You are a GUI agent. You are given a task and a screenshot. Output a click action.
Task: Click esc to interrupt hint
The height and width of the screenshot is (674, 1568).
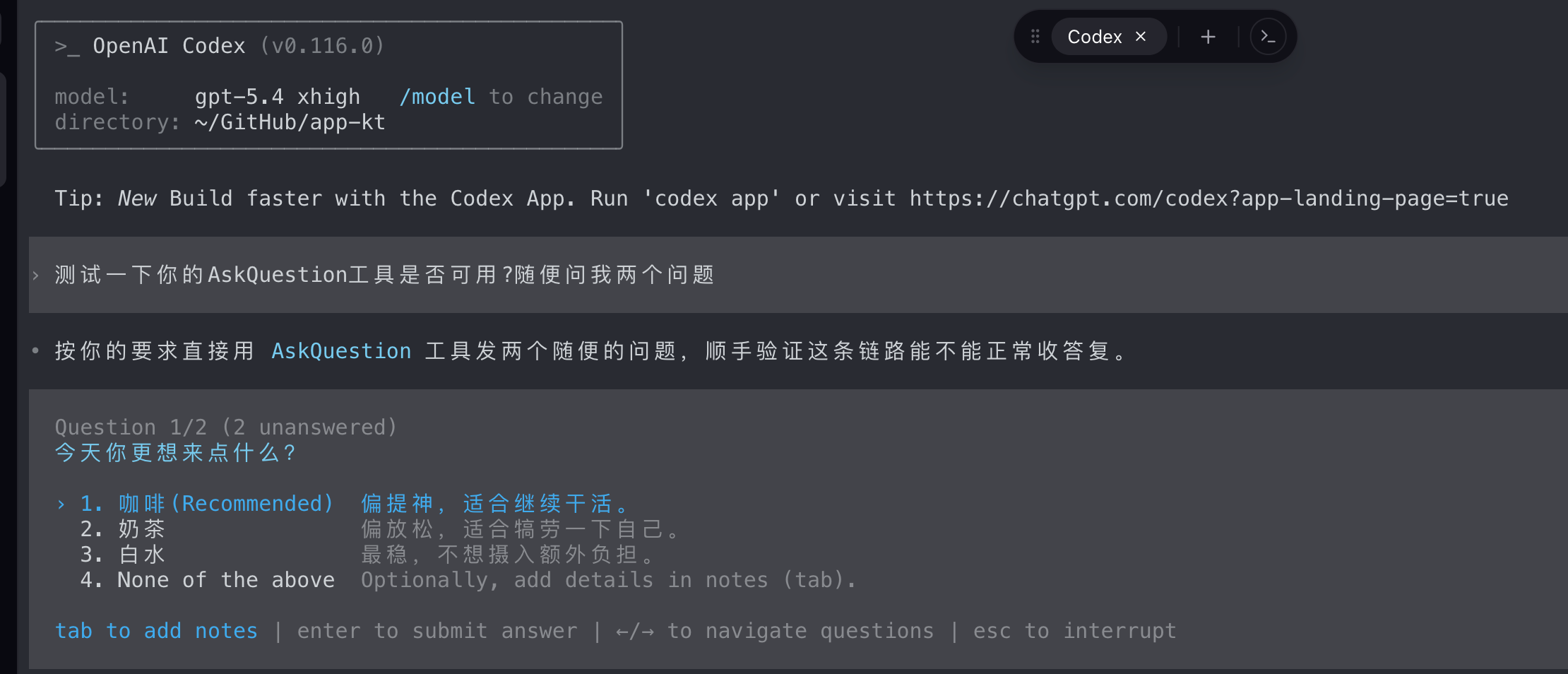click(1075, 631)
